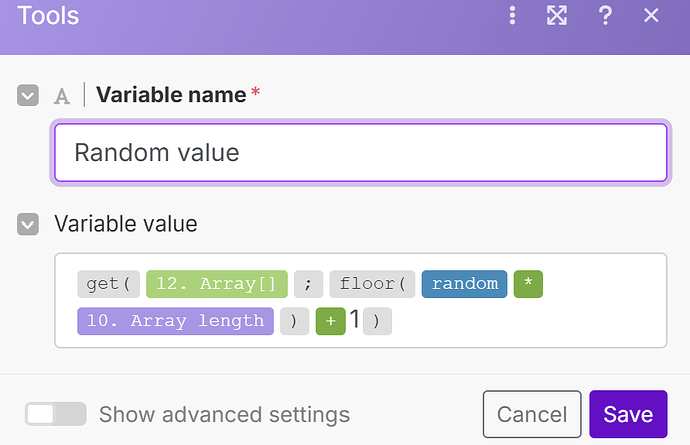Toggle the Variable value checkbox
Viewport: 690px width, 445px height.
pos(27,224)
